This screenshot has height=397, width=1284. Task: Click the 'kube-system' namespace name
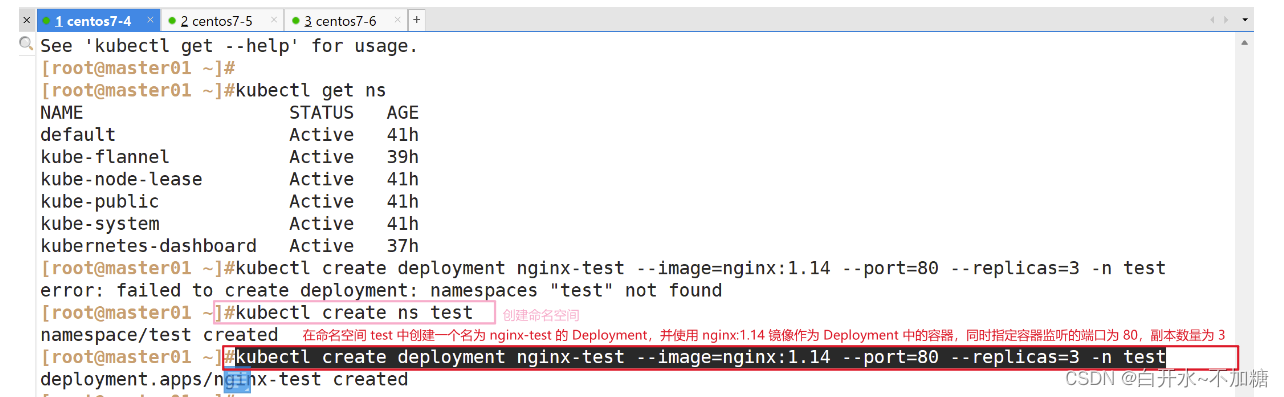(x=100, y=223)
